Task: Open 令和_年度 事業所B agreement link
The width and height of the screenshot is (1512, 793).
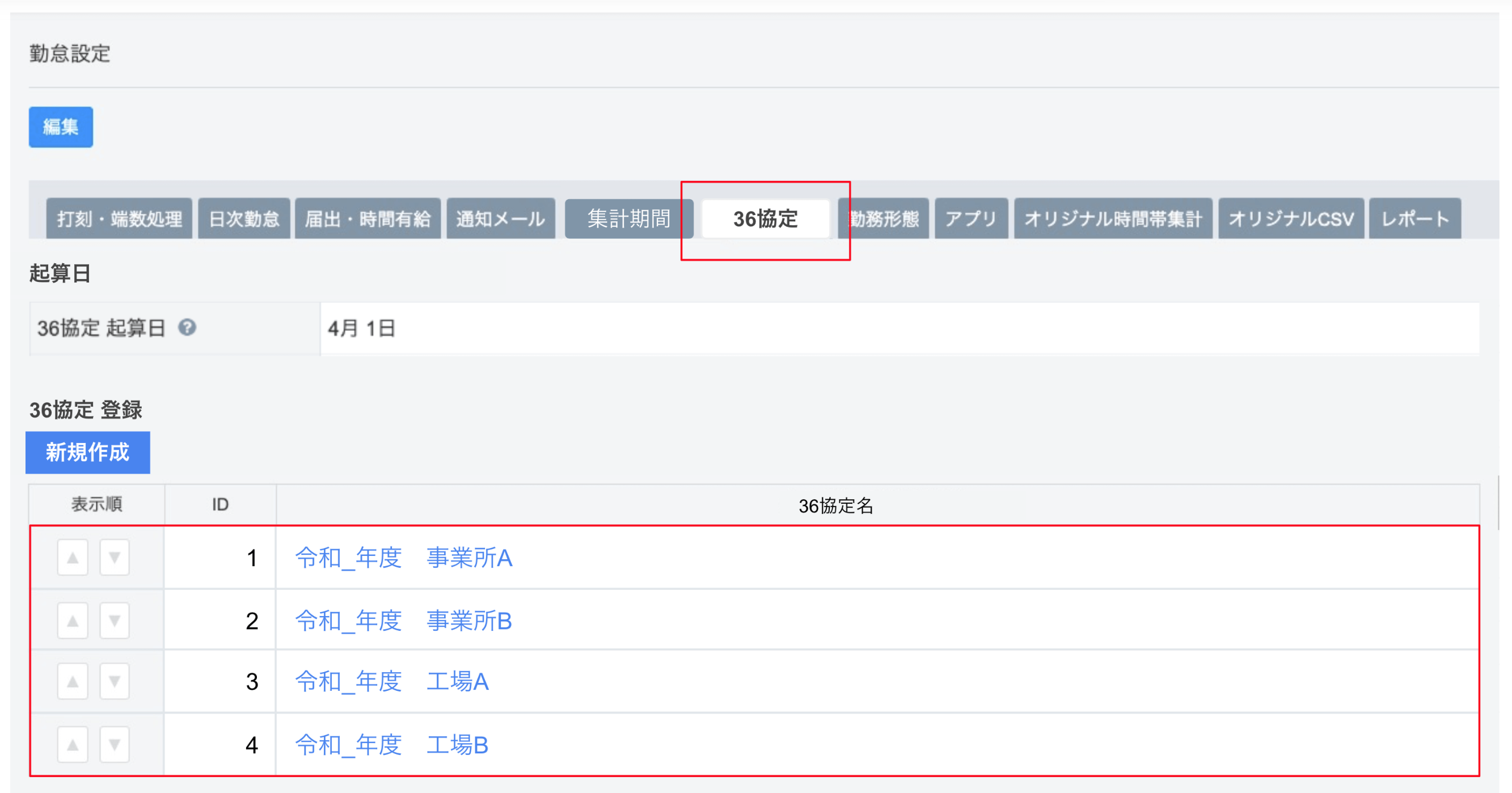Action: click(x=404, y=621)
